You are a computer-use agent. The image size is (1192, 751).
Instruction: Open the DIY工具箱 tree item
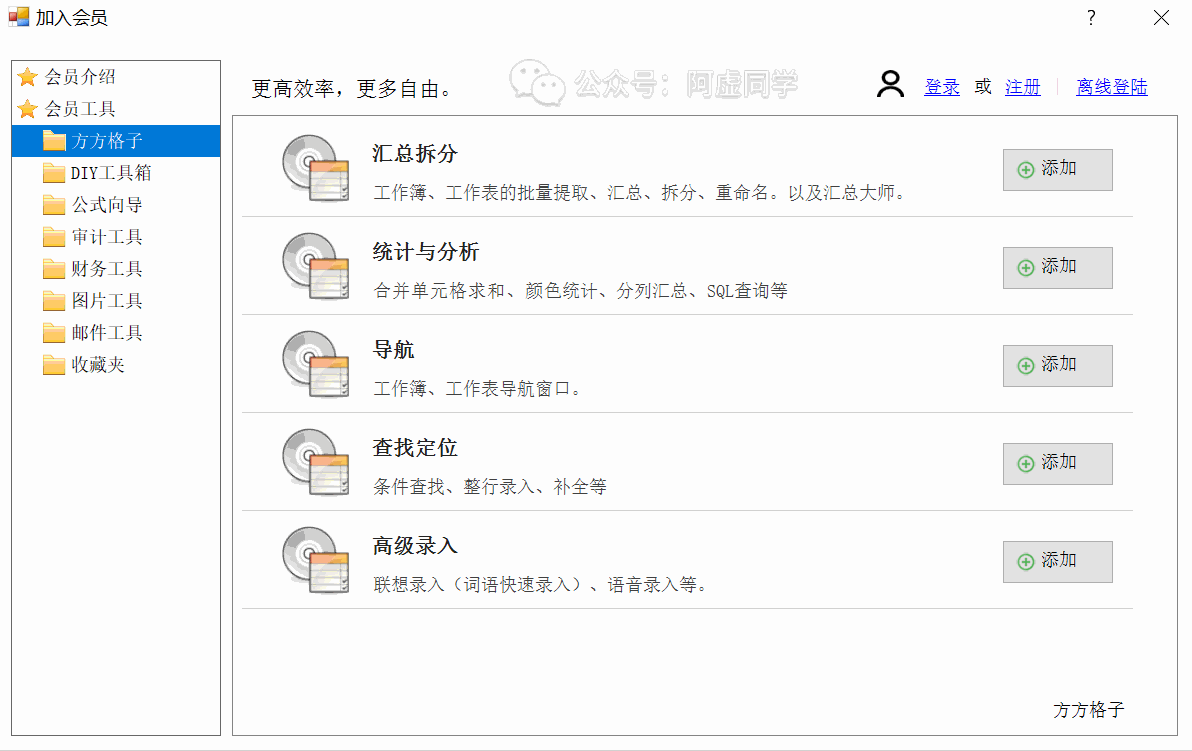pos(111,173)
